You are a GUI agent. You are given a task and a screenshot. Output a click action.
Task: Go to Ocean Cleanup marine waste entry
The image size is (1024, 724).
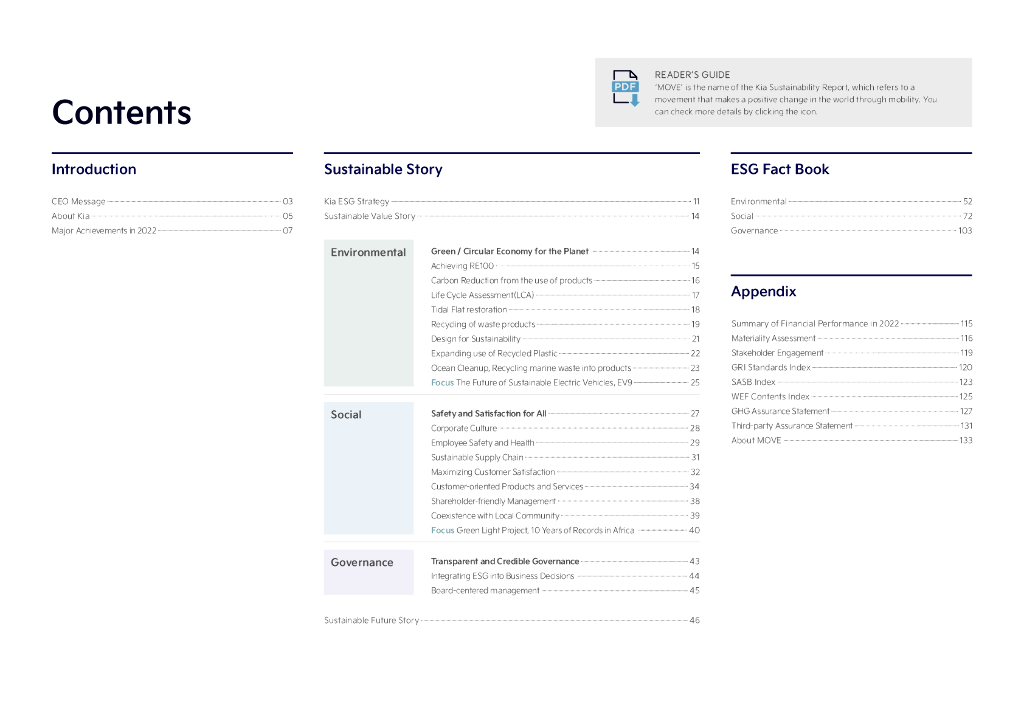tap(565, 368)
